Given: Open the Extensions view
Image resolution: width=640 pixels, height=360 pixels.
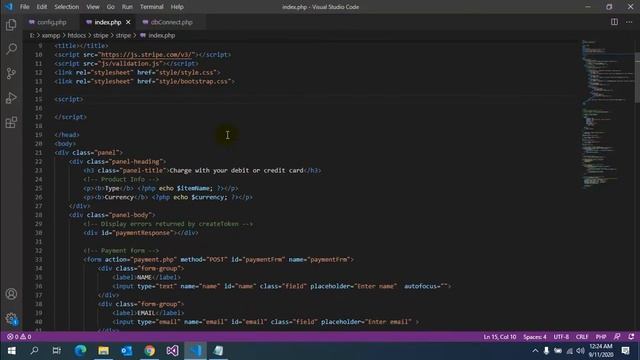Looking at the screenshot, I should [x=11, y=122].
